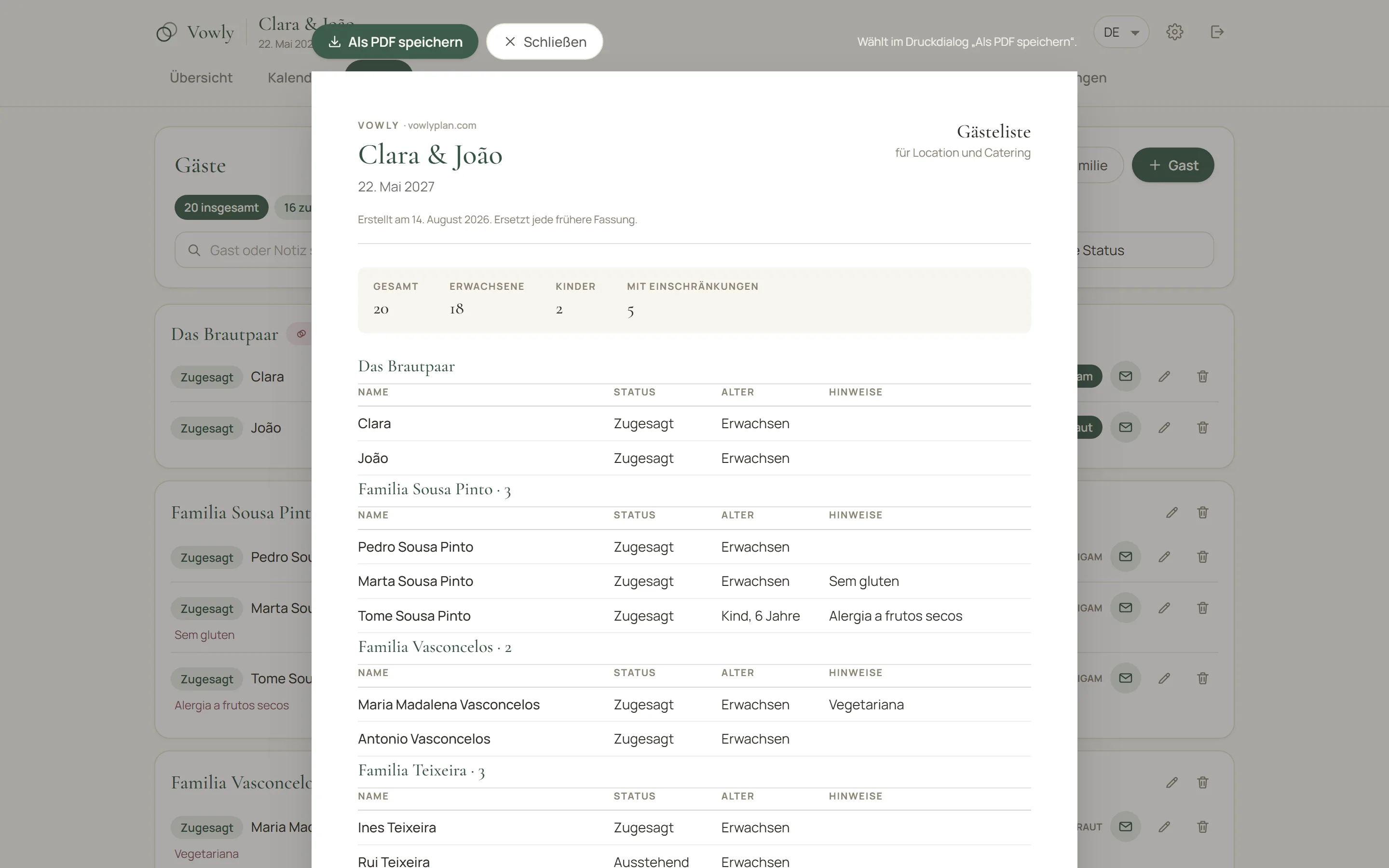Switch to the Übersicht tab
Image resolution: width=1389 pixels, height=868 pixels.
[x=201, y=78]
